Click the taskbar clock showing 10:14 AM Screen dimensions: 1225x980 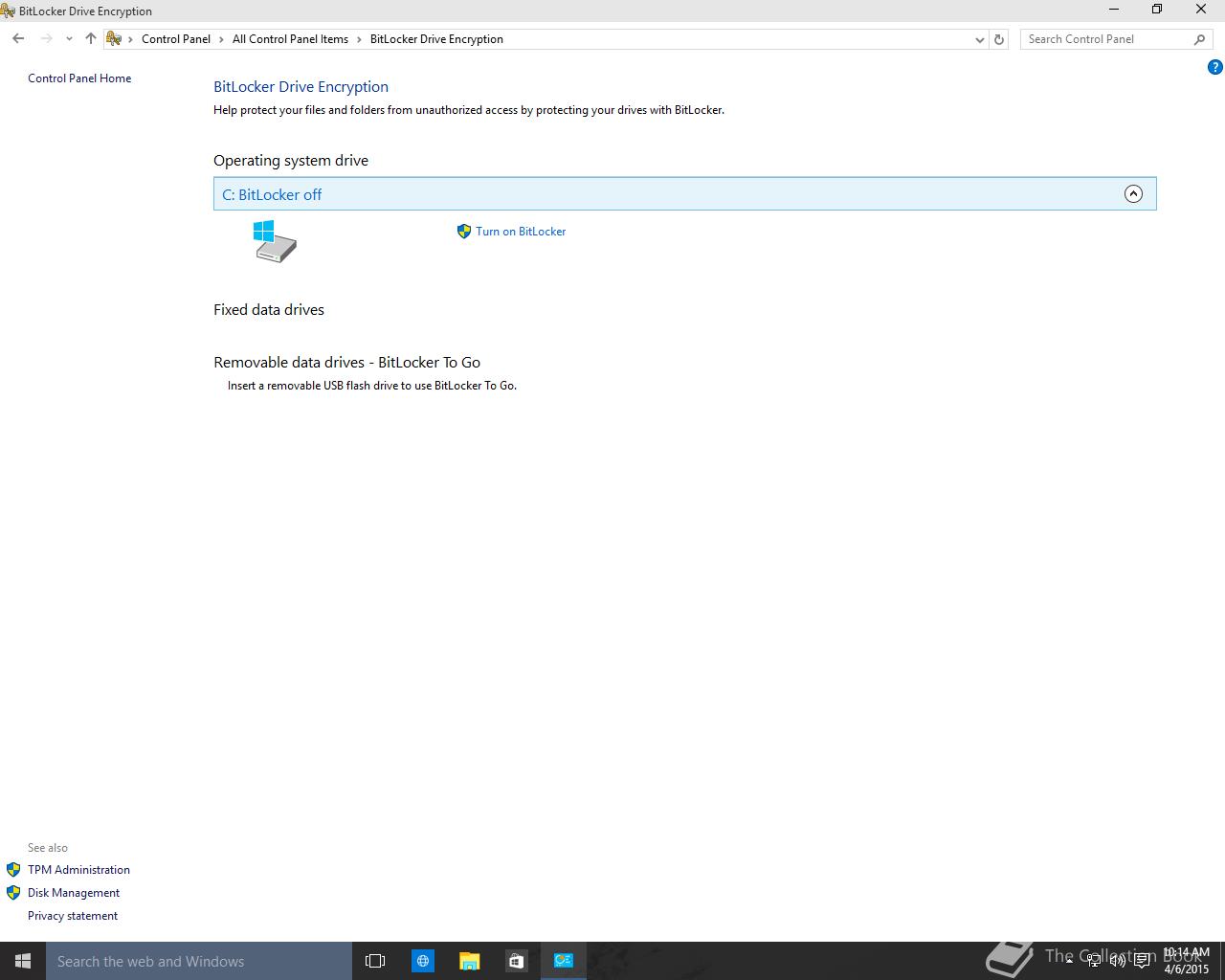click(x=1187, y=961)
